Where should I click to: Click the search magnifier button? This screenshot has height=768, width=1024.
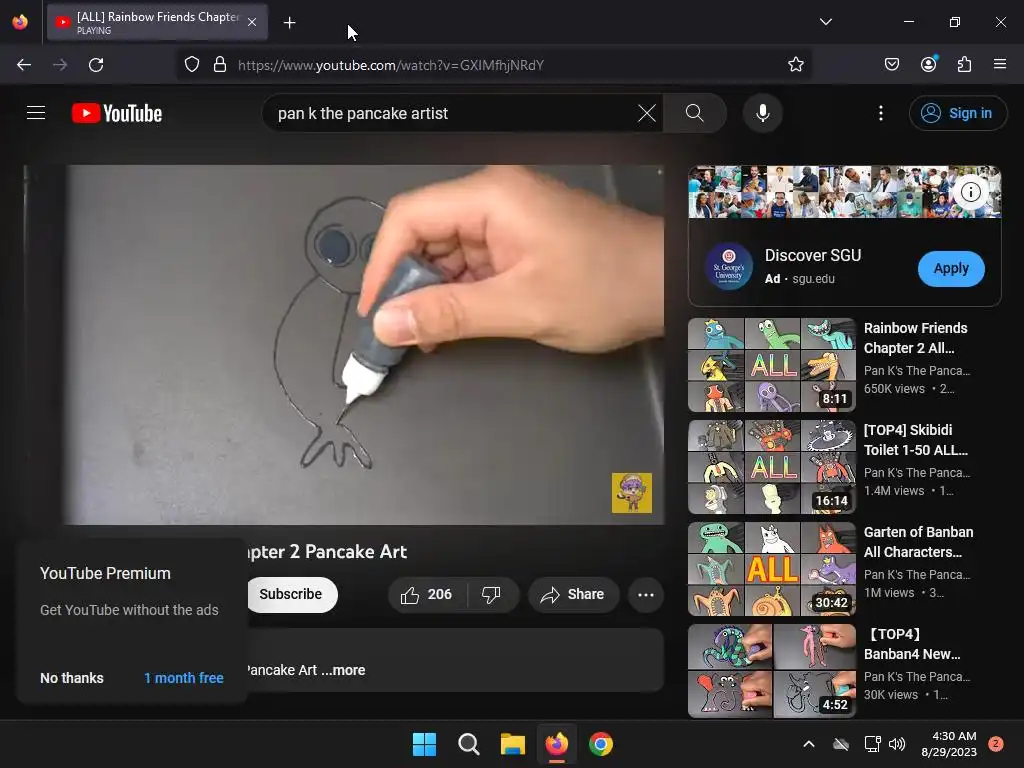coord(695,113)
